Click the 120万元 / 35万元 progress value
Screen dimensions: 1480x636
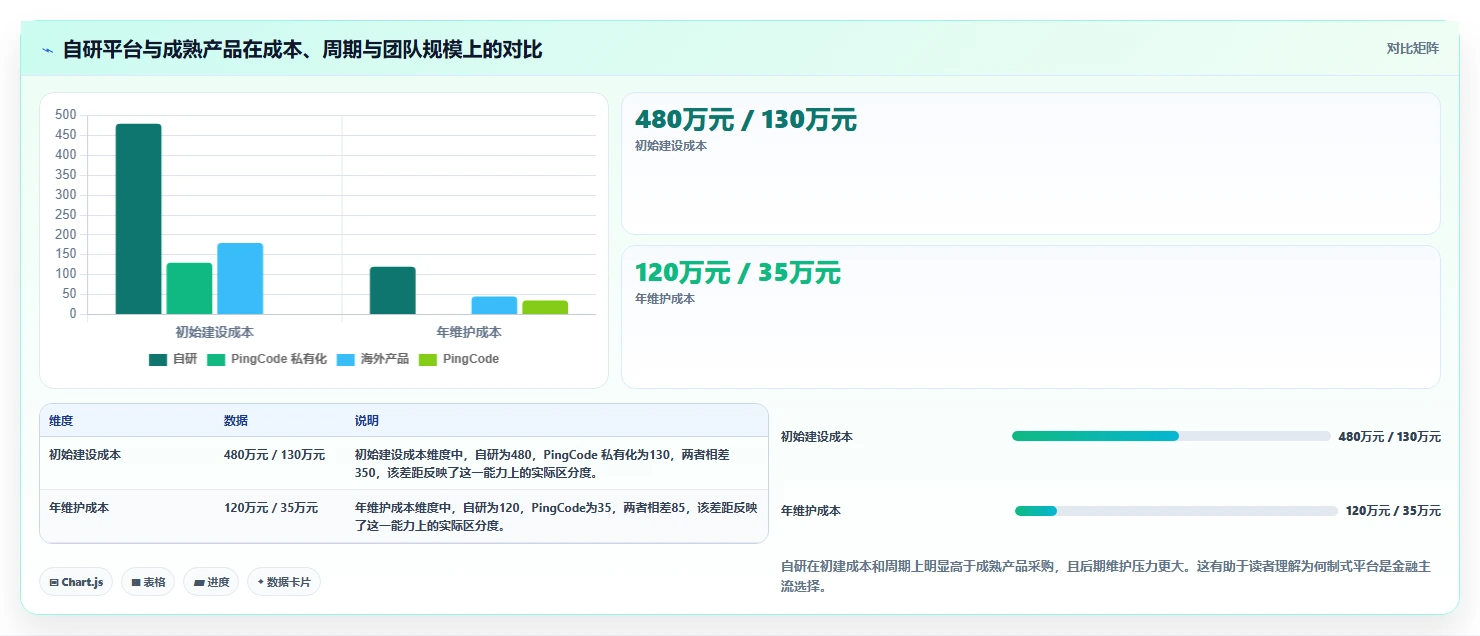coord(1394,511)
